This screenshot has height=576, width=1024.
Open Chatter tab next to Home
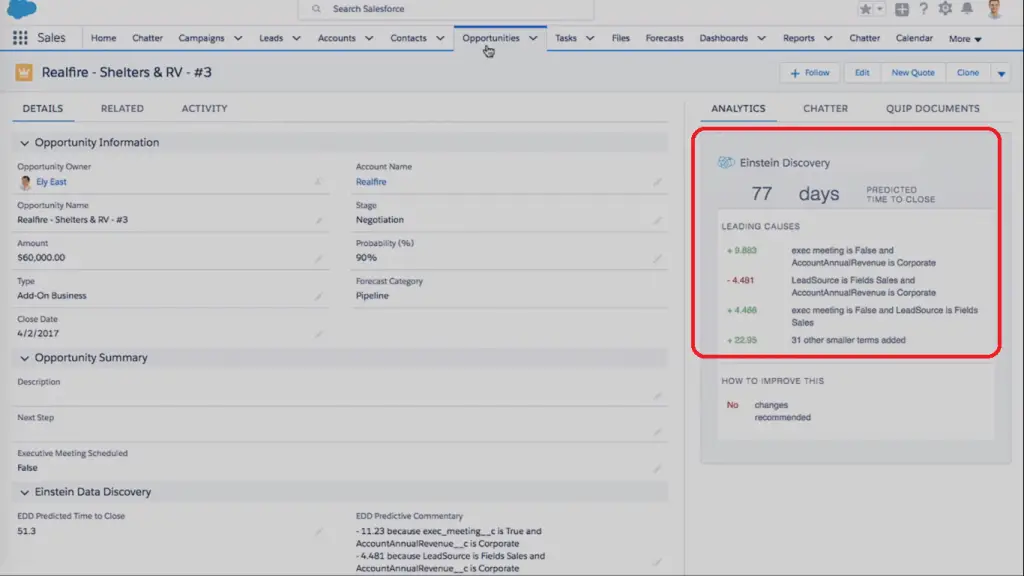point(147,38)
